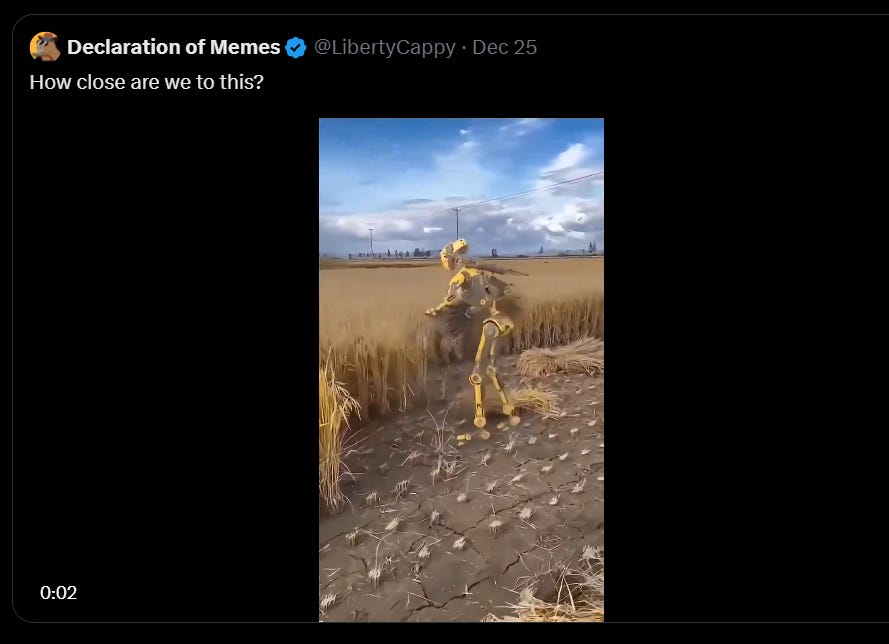Open the Declaration of Memes profile avatar

[x=45, y=47]
